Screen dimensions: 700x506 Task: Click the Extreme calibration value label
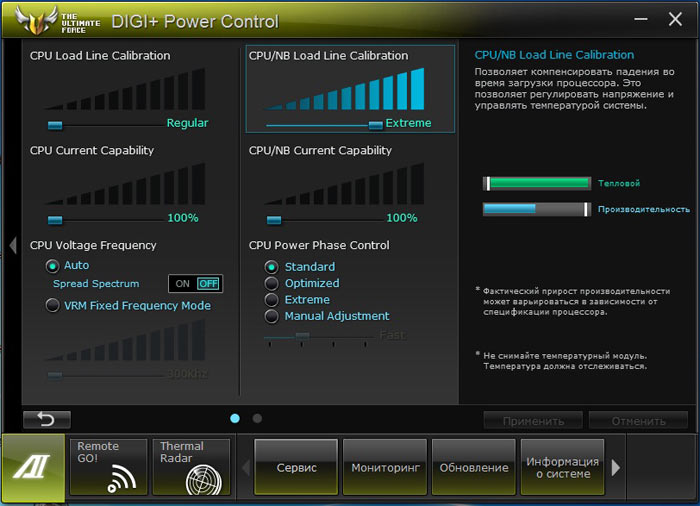(408, 123)
